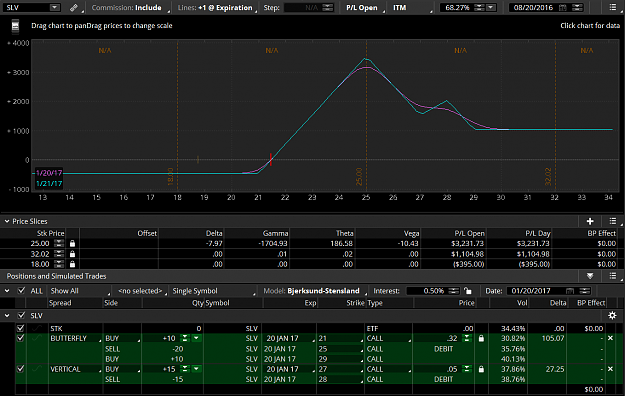Open the gear settings icon in the SLV row

coord(612,315)
